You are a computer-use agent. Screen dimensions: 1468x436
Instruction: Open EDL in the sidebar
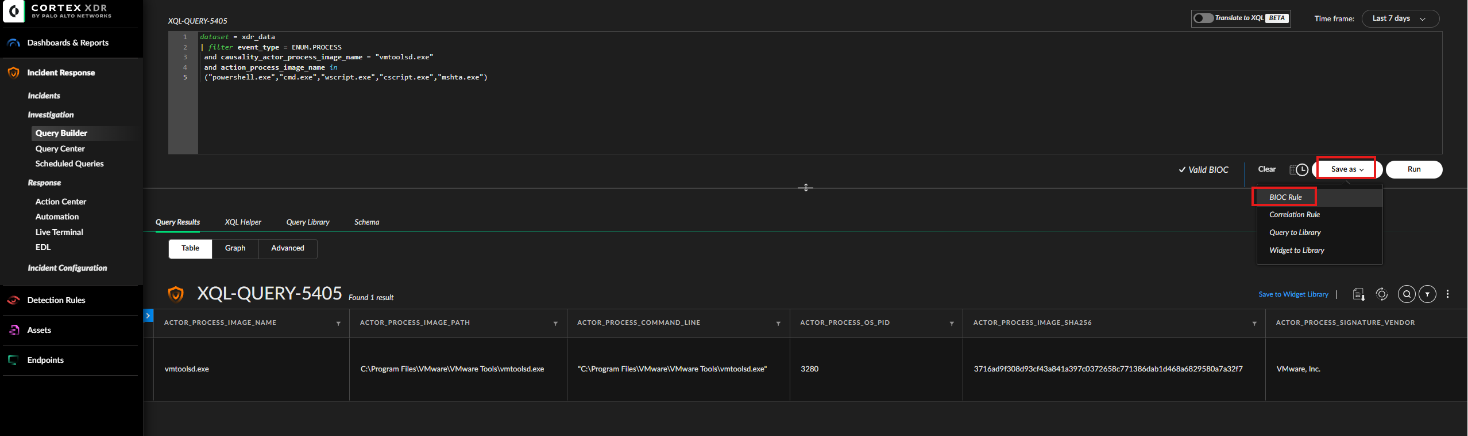click(x=43, y=247)
